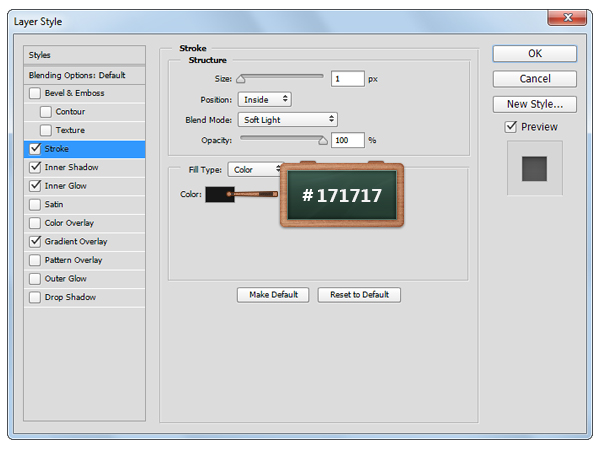
Task: Open the Position dropdown
Action: tap(264, 99)
